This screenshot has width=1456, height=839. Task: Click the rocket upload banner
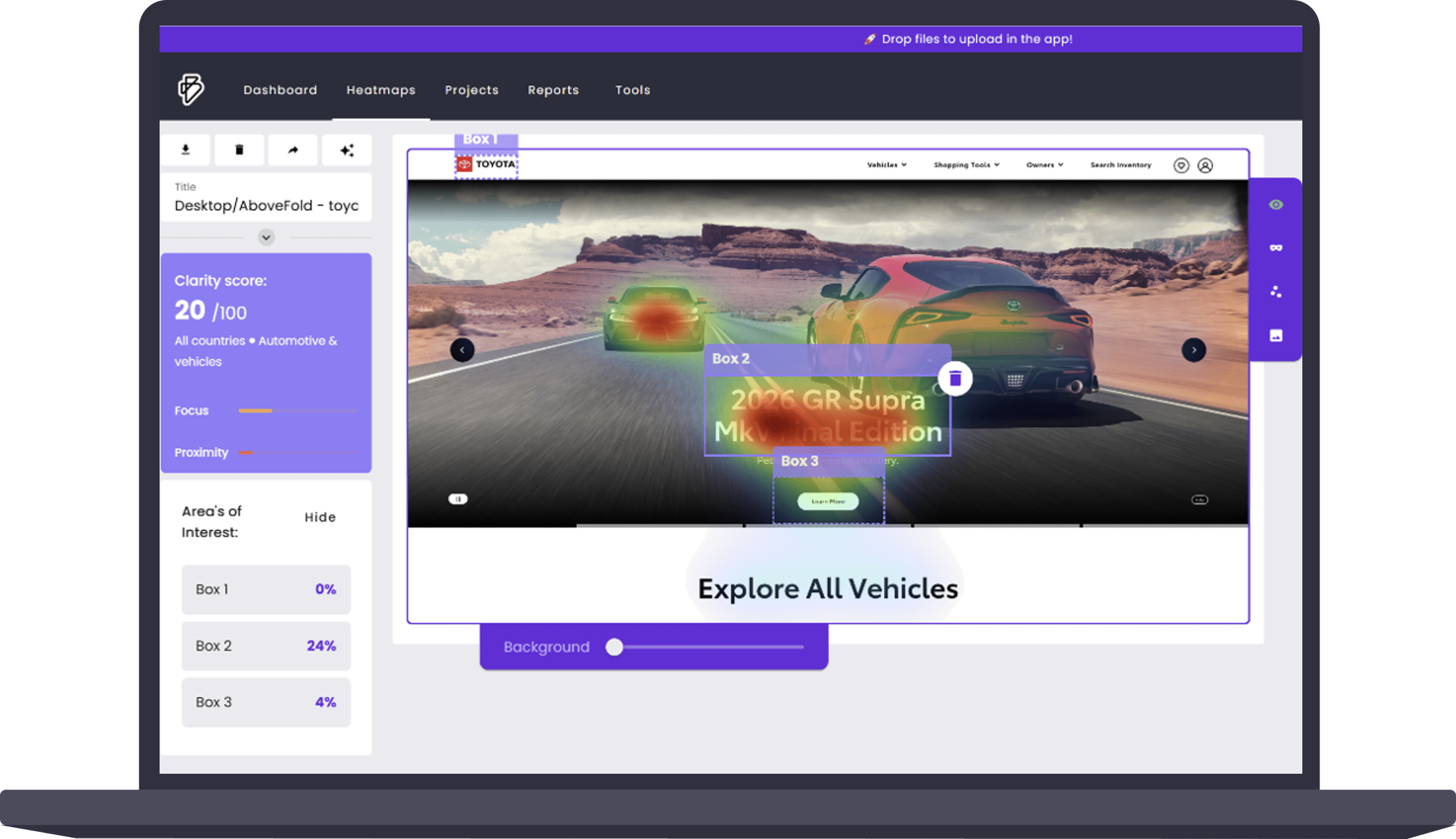pyautogui.click(x=968, y=39)
